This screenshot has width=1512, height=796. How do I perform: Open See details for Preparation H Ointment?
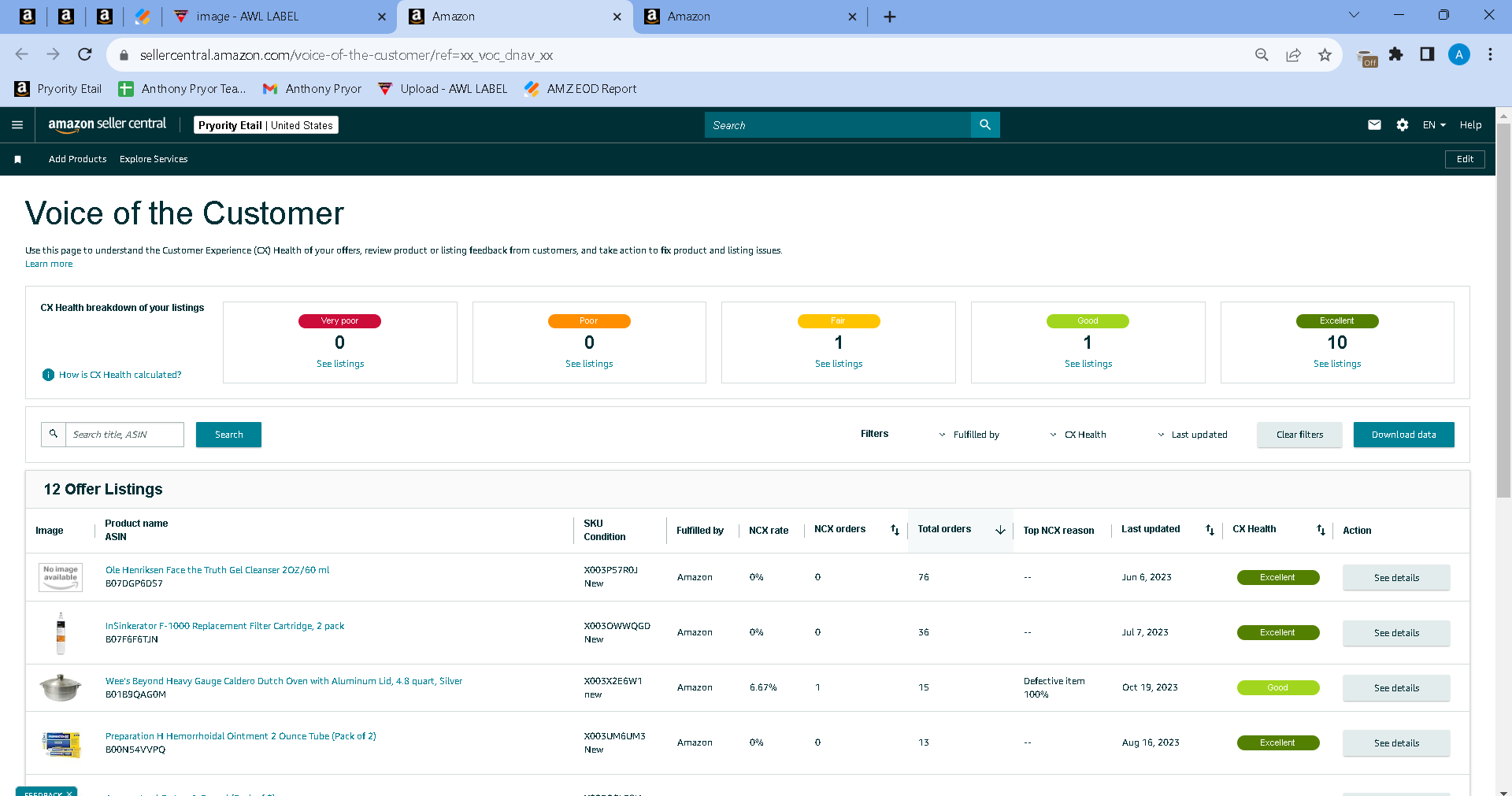coord(1396,743)
